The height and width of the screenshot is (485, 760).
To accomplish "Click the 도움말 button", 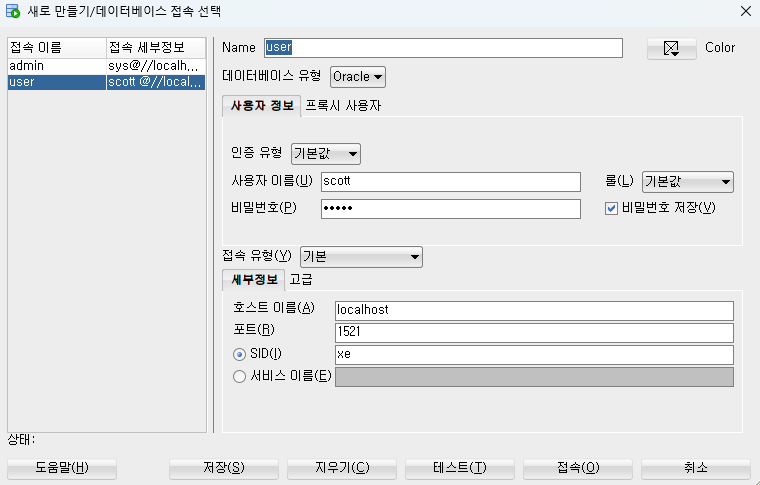I will point(62,468).
